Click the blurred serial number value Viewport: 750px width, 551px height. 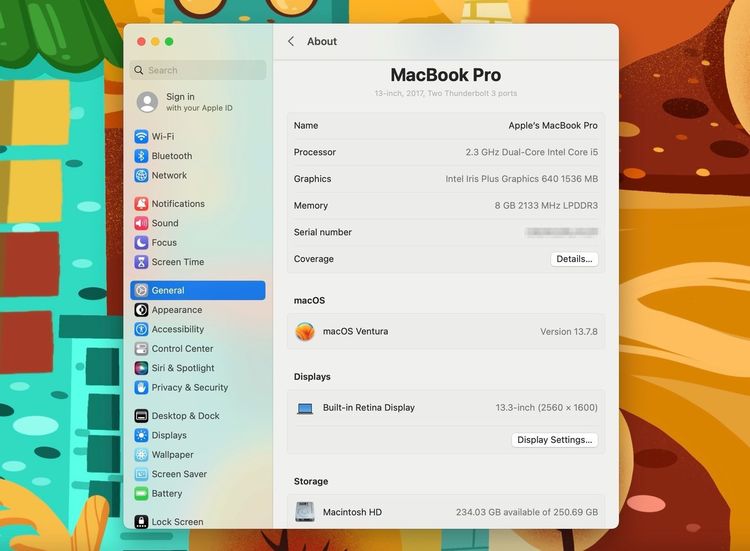pos(561,232)
